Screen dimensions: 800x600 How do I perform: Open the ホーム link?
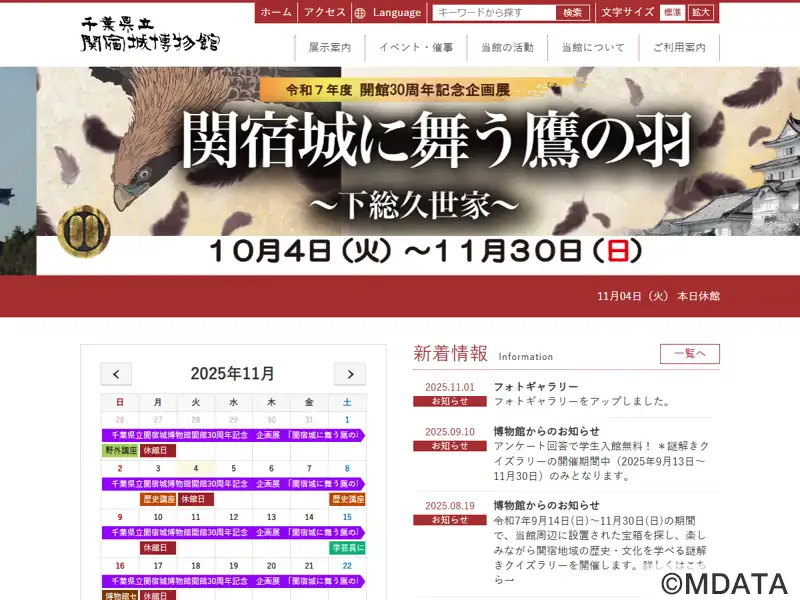click(x=276, y=12)
